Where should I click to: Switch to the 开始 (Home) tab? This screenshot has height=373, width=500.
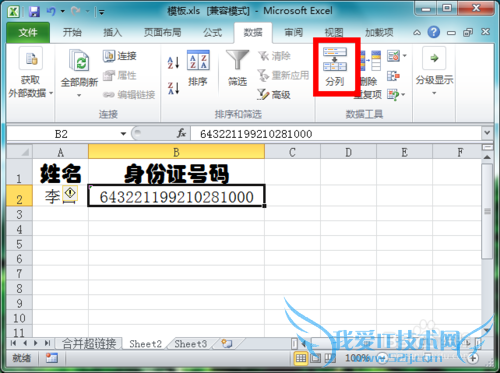(72, 32)
